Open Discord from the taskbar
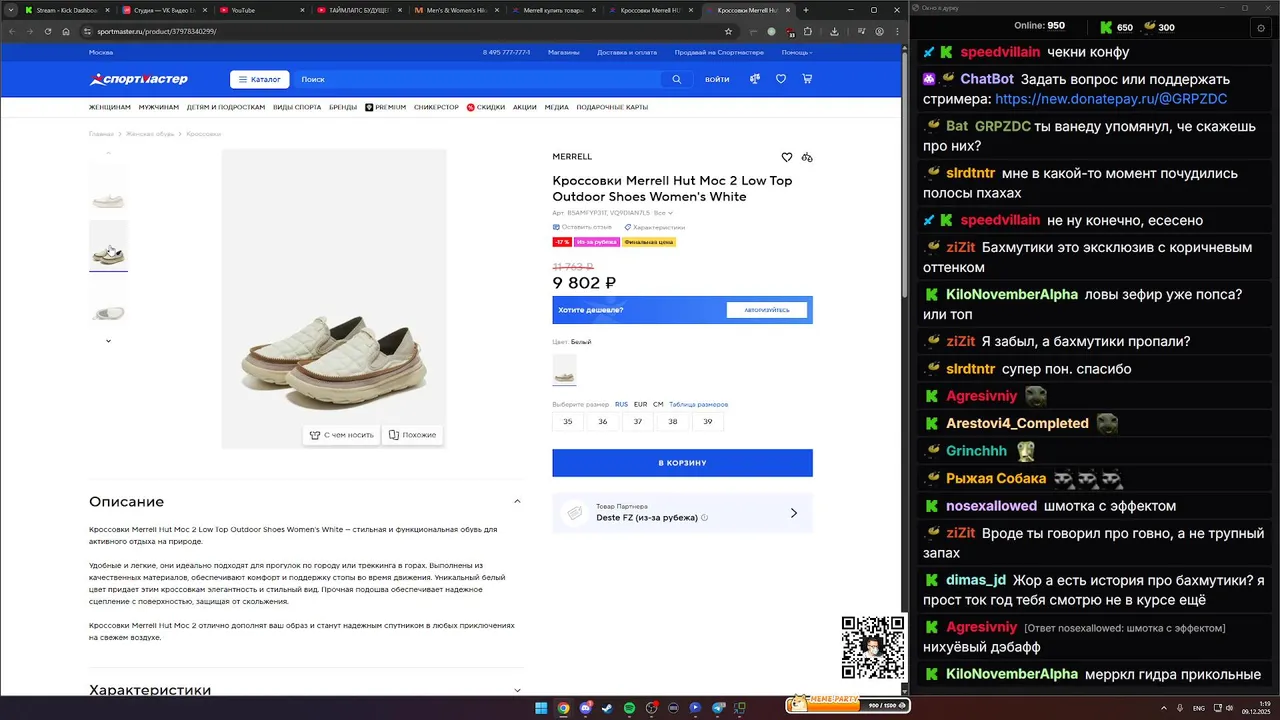 [x=585, y=708]
